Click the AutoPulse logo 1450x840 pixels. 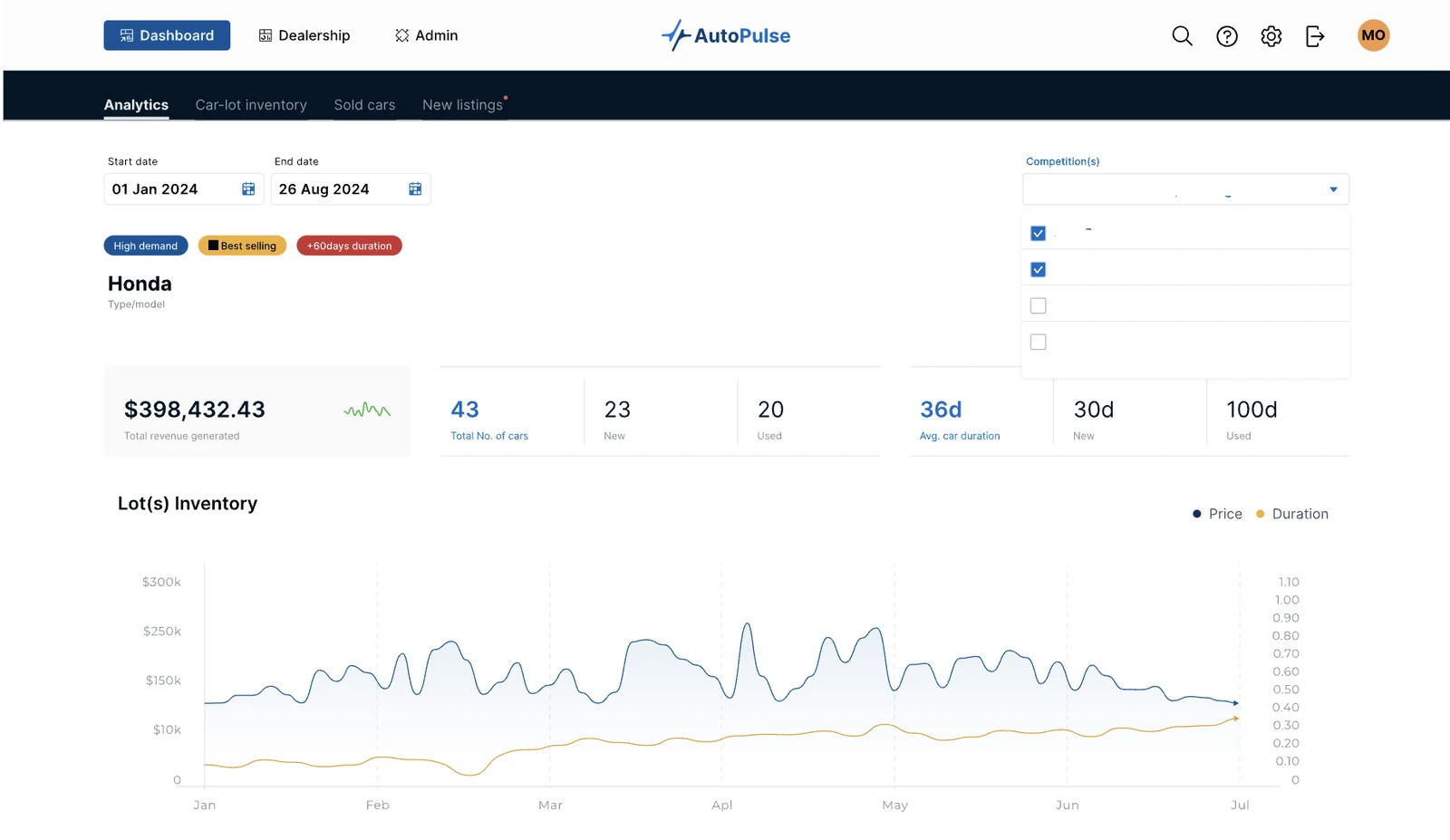pos(725,35)
